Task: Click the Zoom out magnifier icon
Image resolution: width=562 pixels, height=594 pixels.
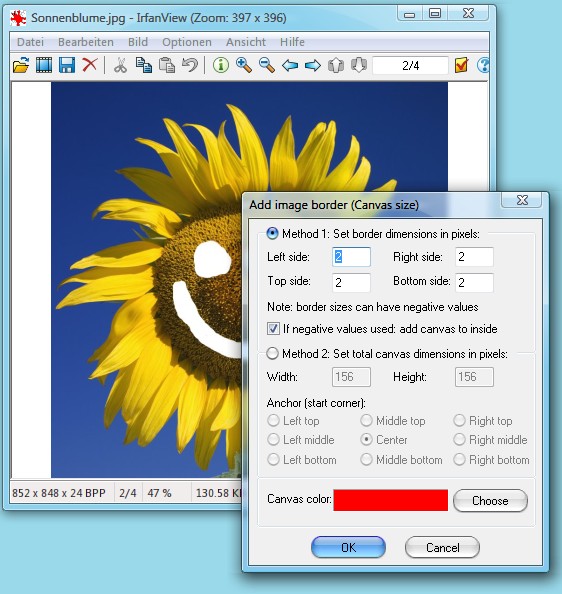Action: click(x=267, y=65)
